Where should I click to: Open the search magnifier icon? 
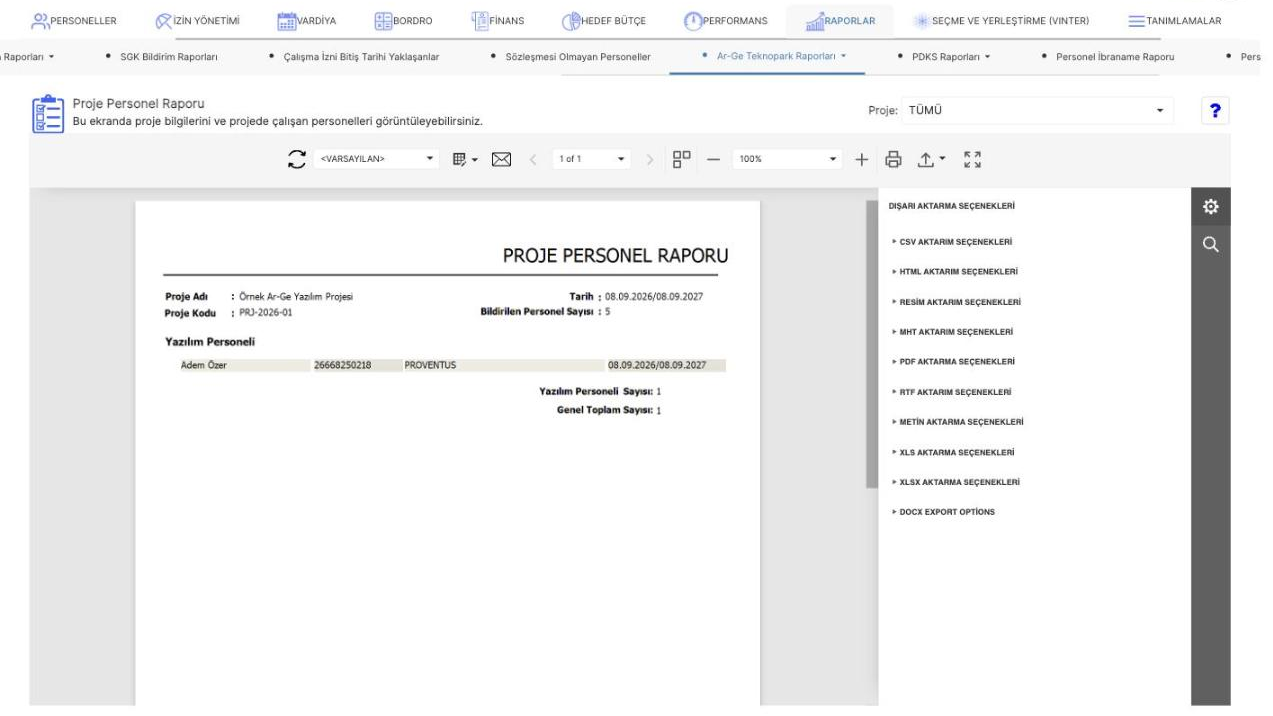click(1211, 244)
